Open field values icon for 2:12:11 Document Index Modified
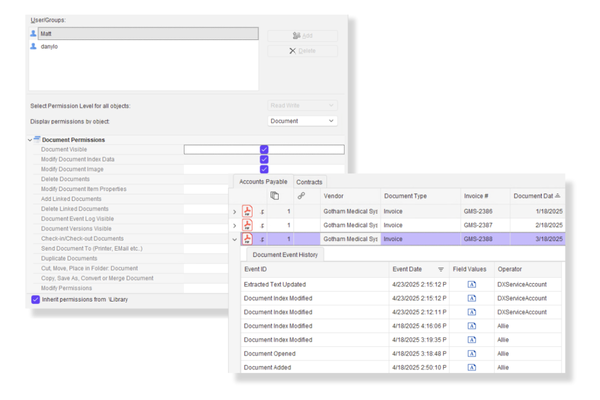 coord(472,312)
